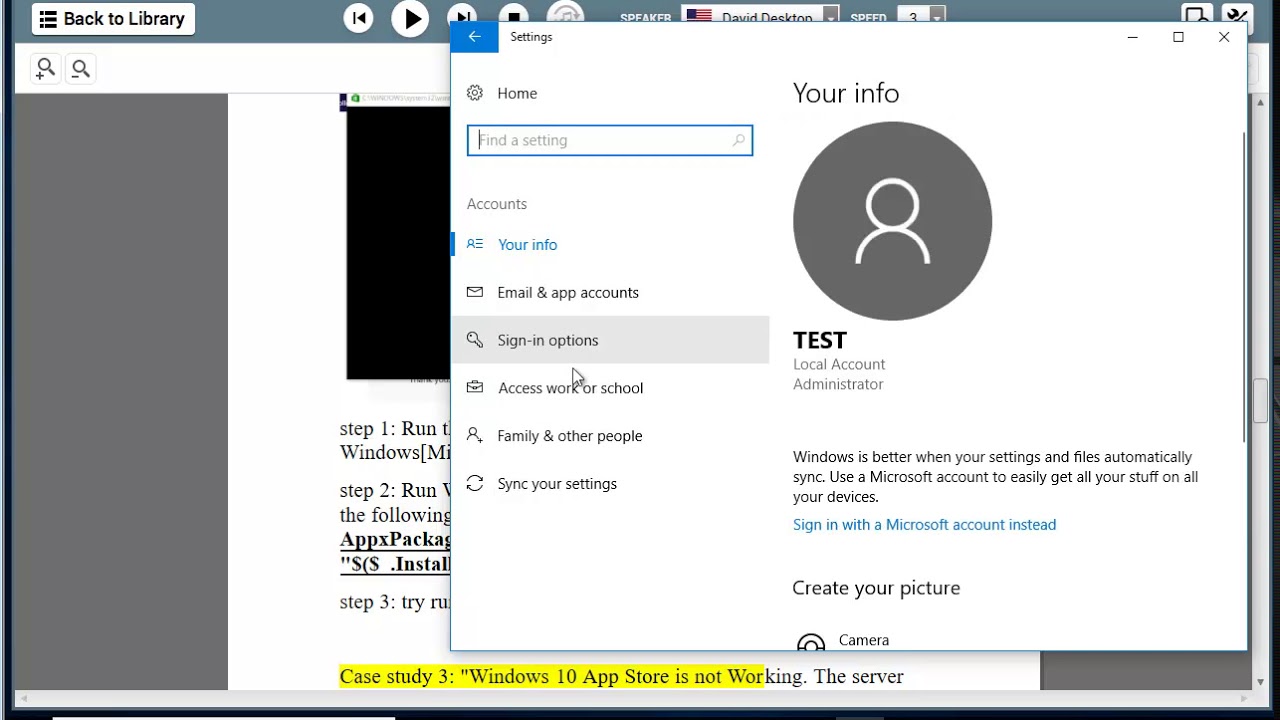The height and width of the screenshot is (720, 1280).
Task: Open the reader tools wrench icon
Action: tap(1237, 17)
